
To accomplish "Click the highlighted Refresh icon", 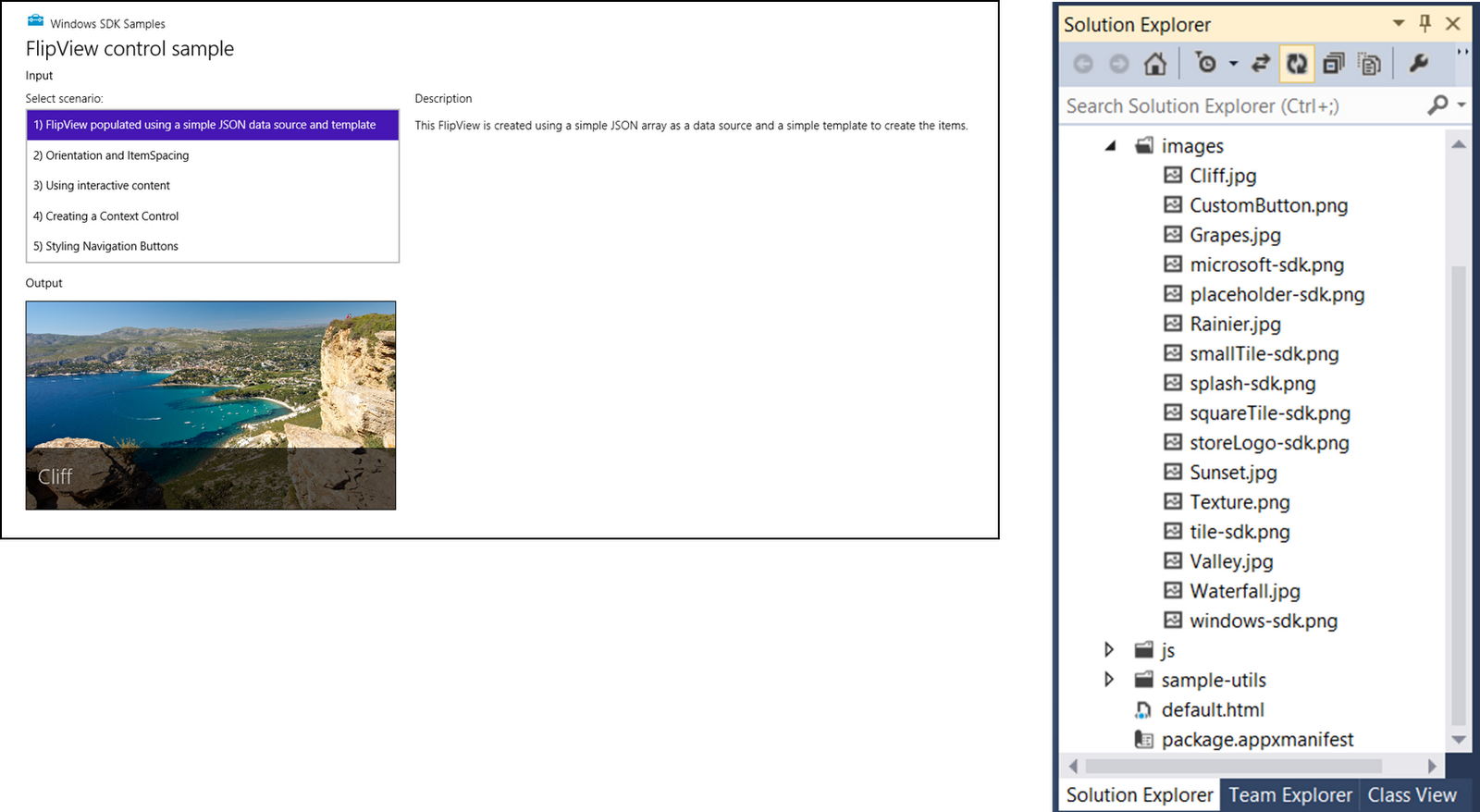I will [1297, 64].
